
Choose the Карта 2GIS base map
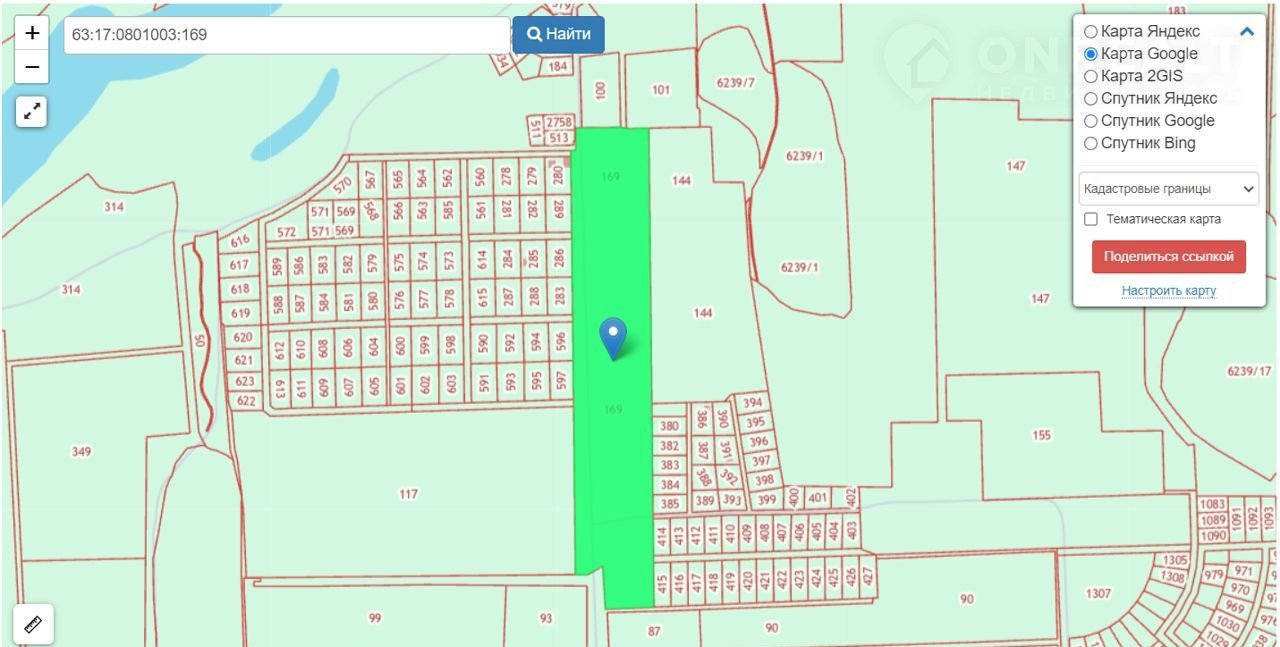[x=1091, y=76]
